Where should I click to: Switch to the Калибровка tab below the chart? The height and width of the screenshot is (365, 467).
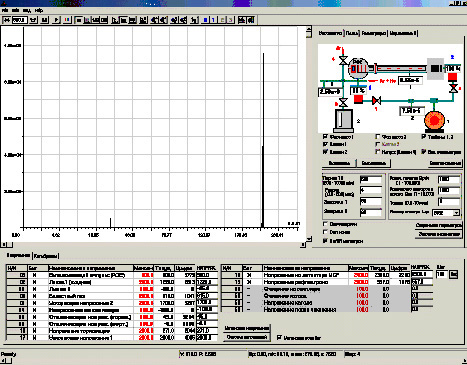[46, 256]
